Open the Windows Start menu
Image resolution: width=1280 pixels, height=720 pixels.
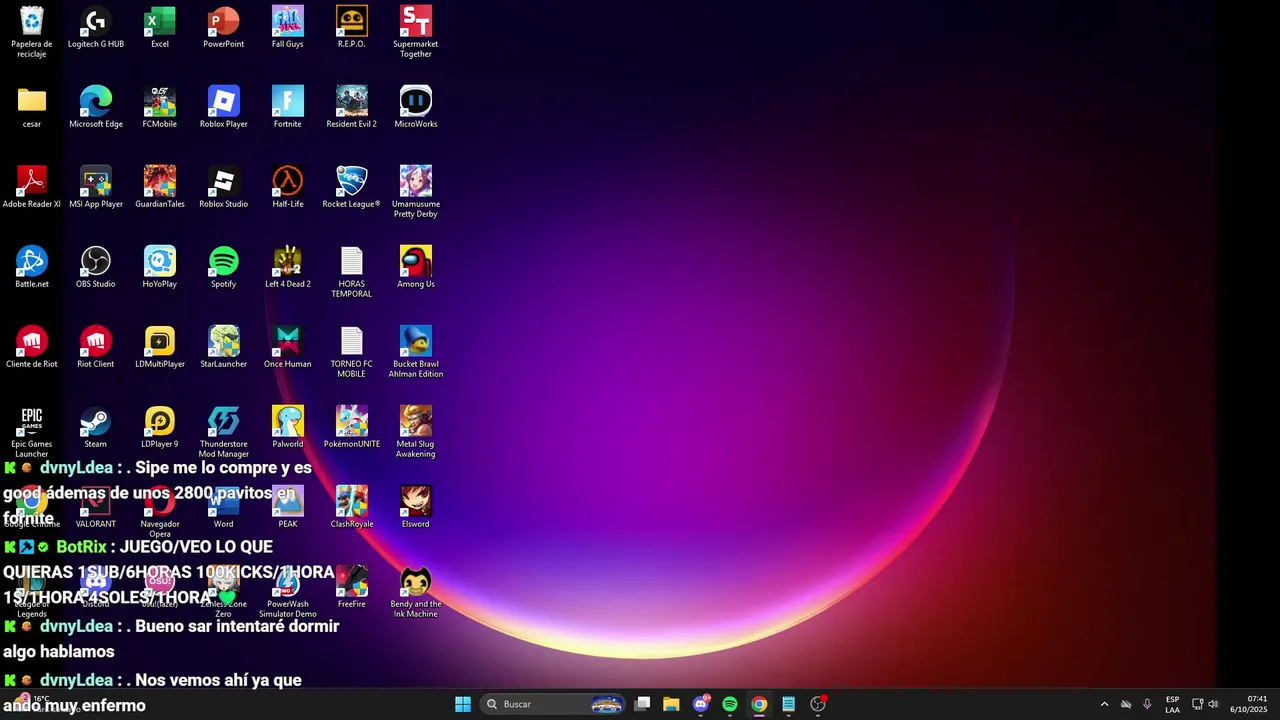coord(463,704)
